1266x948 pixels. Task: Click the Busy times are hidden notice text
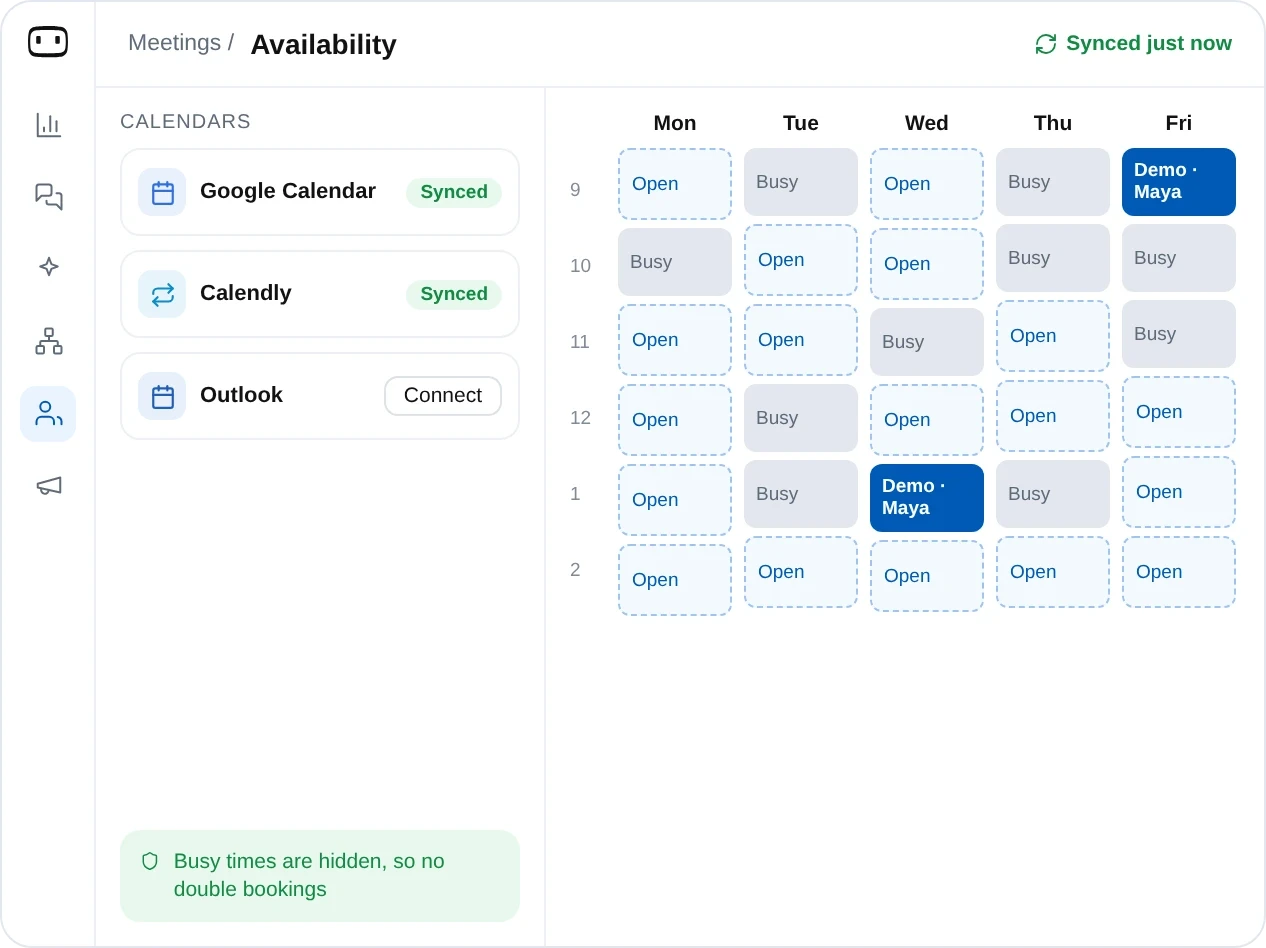pyautogui.click(x=309, y=875)
